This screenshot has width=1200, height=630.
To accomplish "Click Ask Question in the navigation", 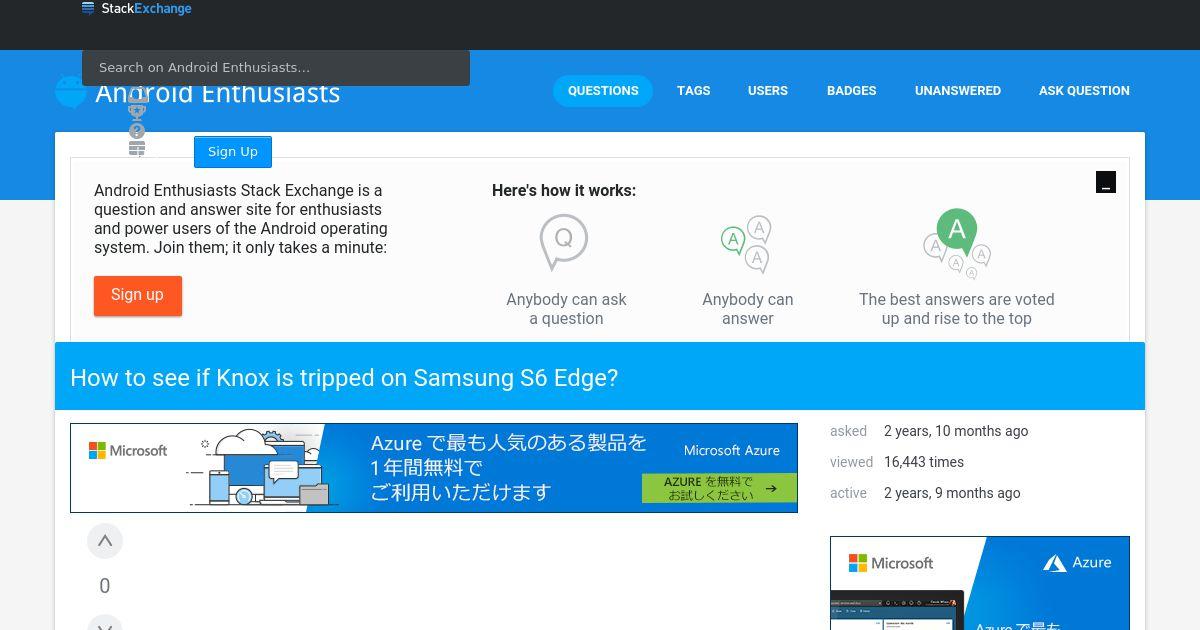I will tap(1084, 91).
